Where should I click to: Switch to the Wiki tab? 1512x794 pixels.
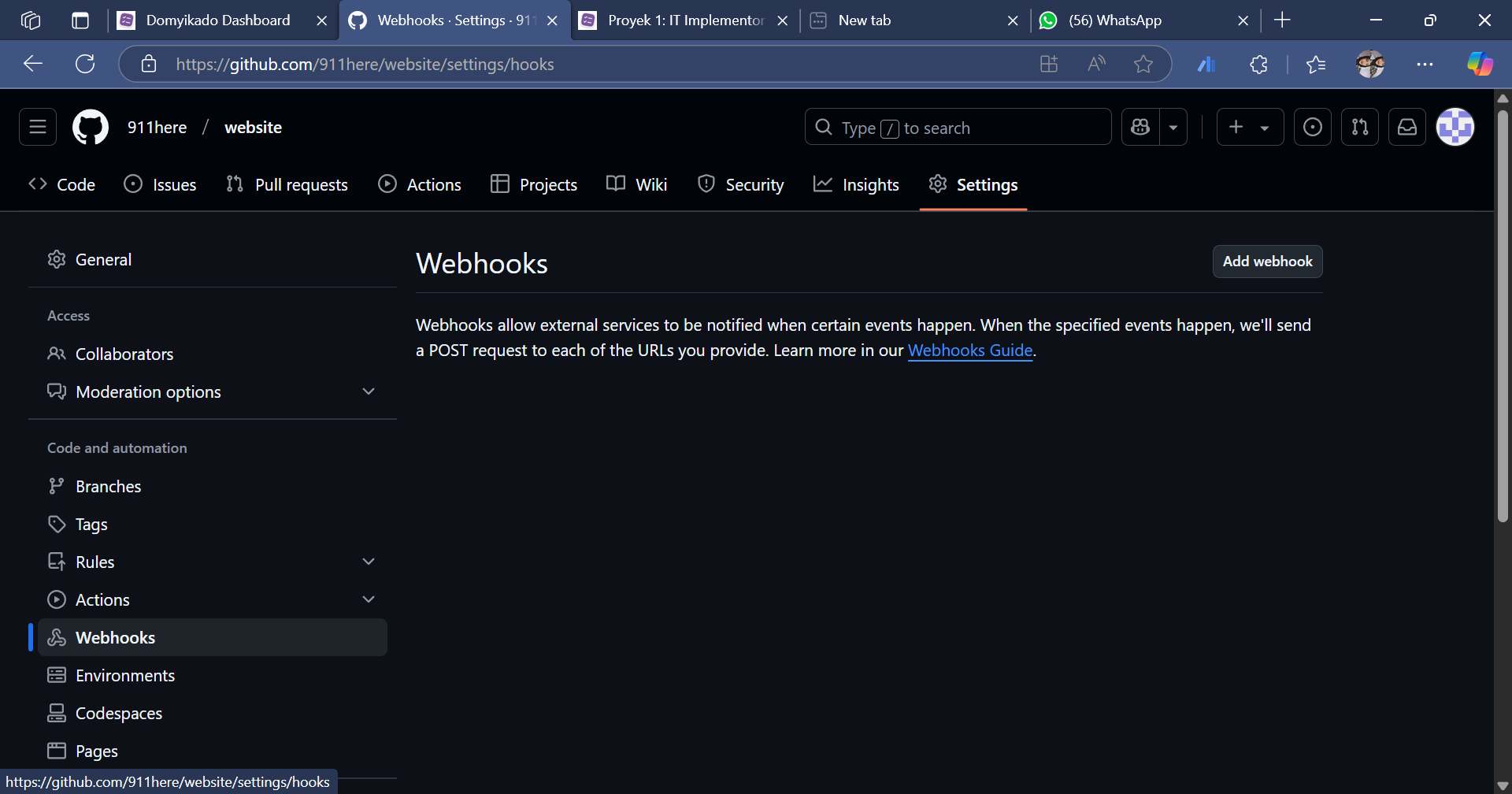[637, 184]
